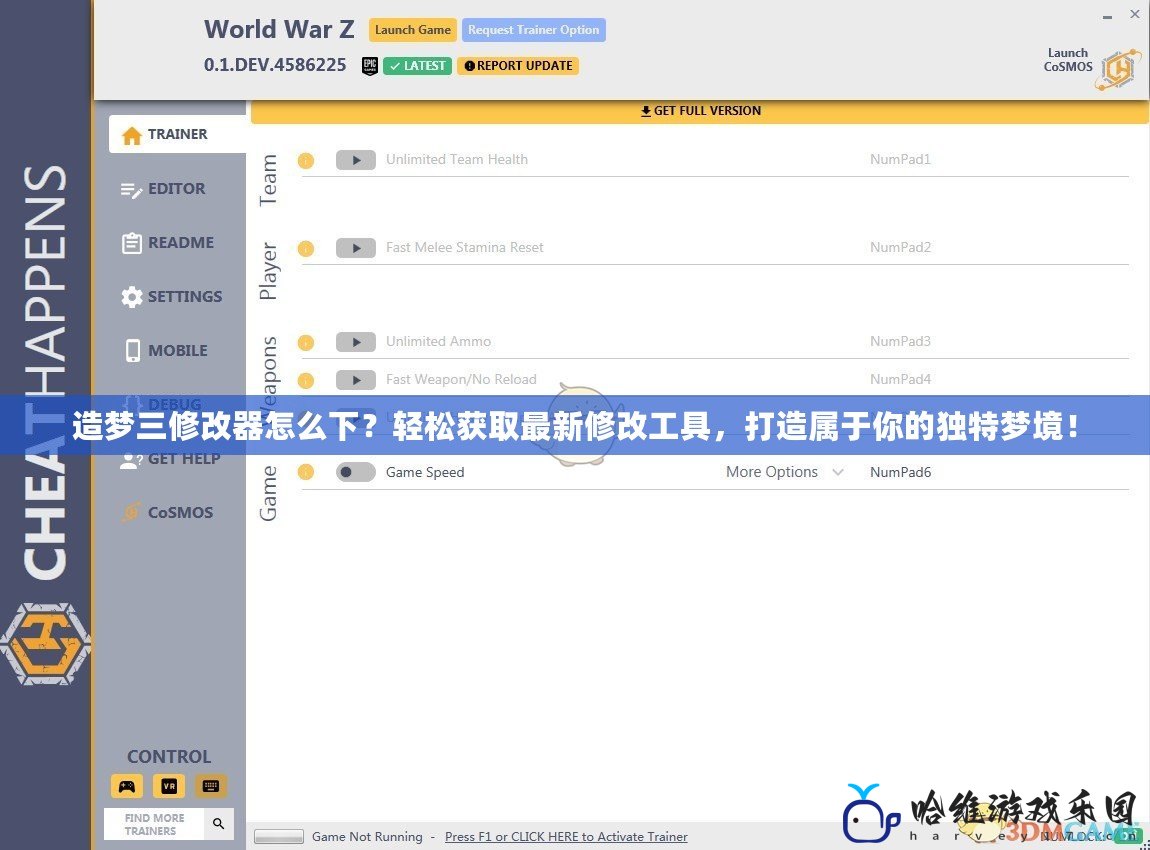Click the Cheat Happens hexagon logo
Screen dimensions: 1150x850
pos(45,644)
